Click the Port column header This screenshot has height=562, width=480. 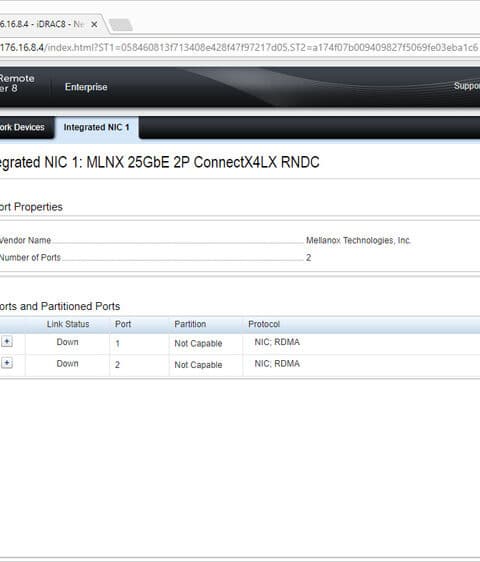click(123, 324)
